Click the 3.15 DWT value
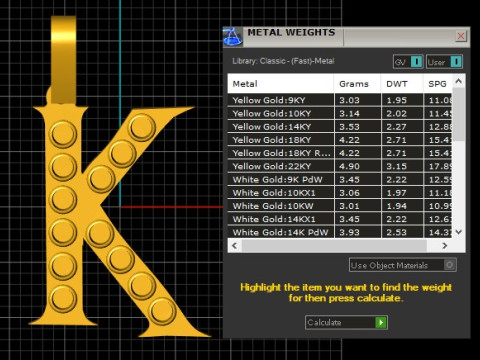 [x=396, y=166]
